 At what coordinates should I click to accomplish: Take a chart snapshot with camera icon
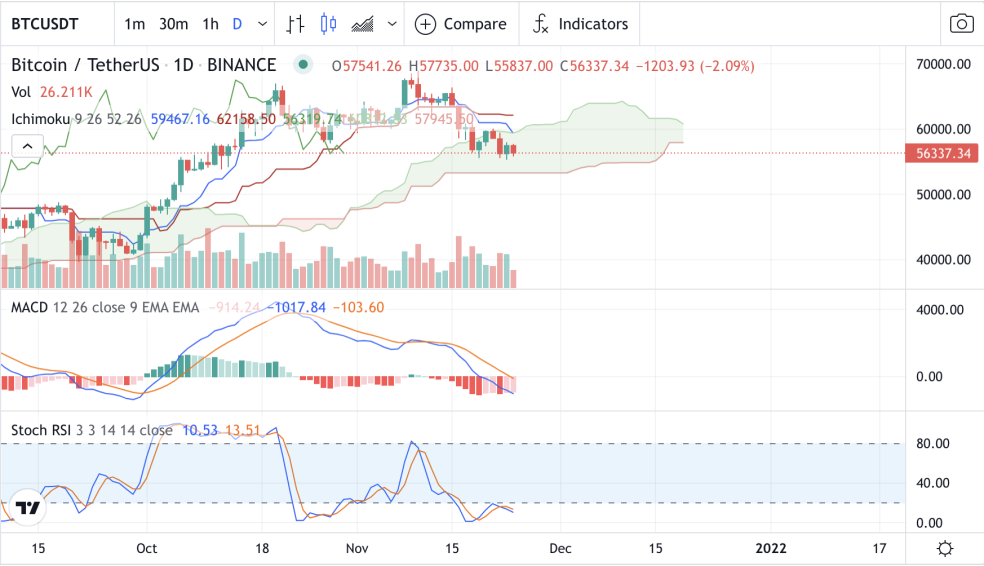click(x=961, y=24)
